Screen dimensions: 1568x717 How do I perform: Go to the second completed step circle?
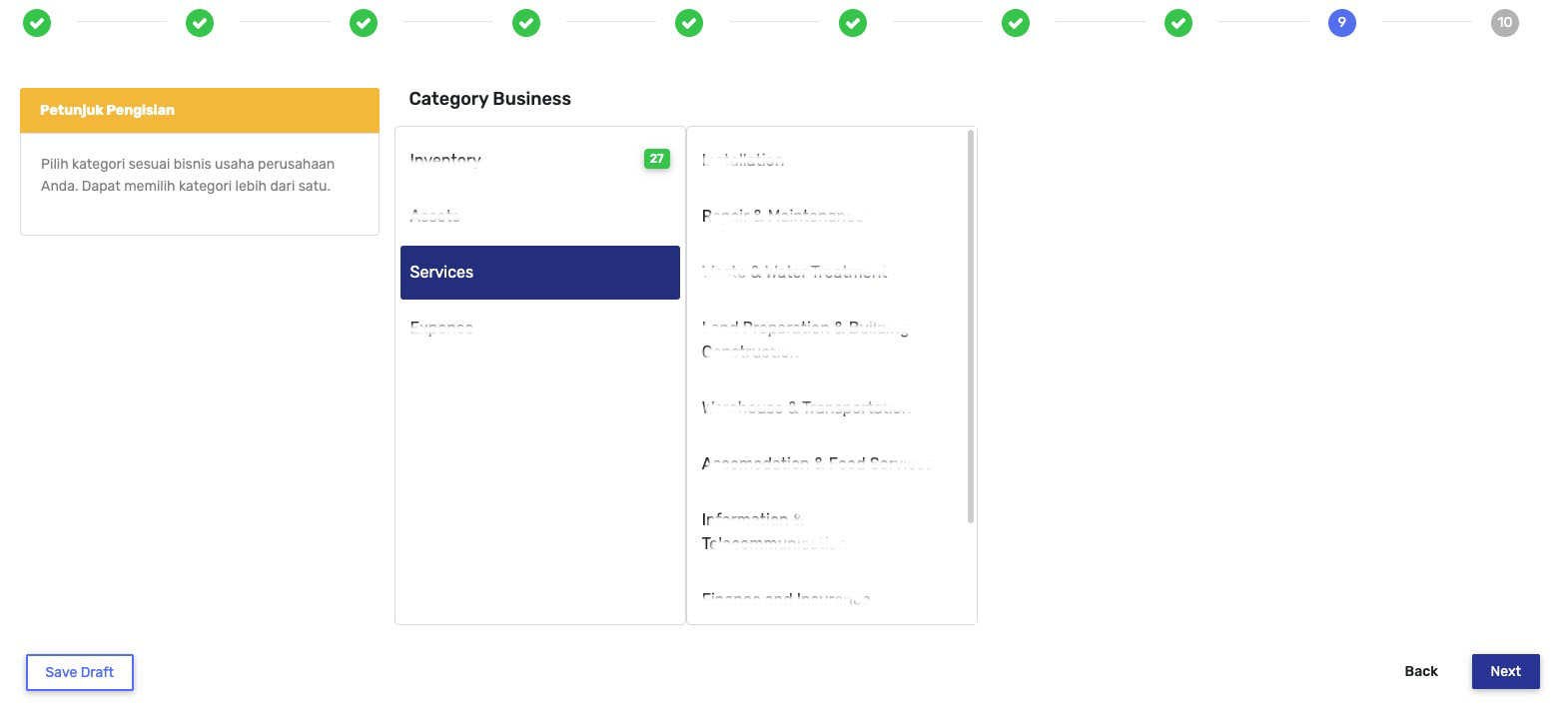pos(200,23)
